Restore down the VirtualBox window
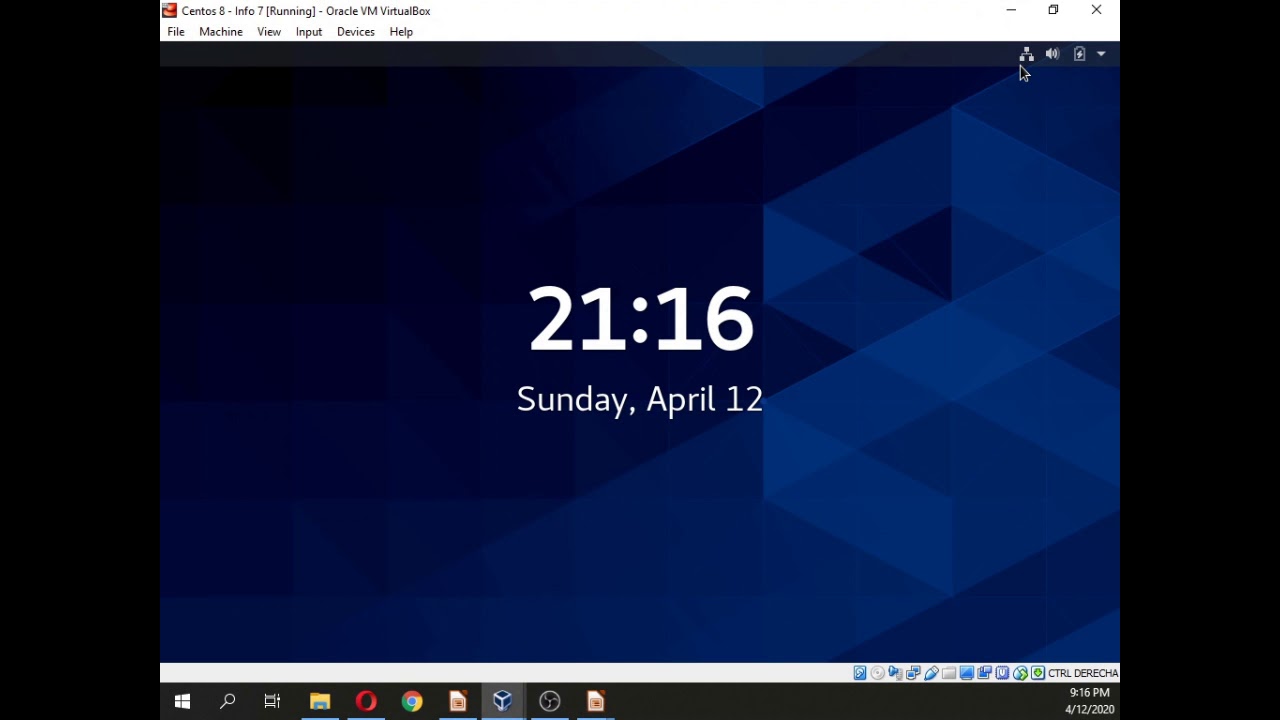This screenshot has height=720, width=1280. 1053,10
